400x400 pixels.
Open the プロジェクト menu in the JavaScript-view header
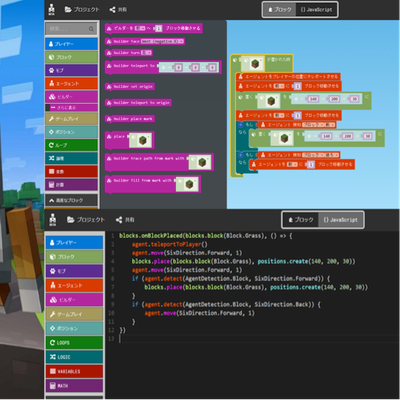(86, 220)
